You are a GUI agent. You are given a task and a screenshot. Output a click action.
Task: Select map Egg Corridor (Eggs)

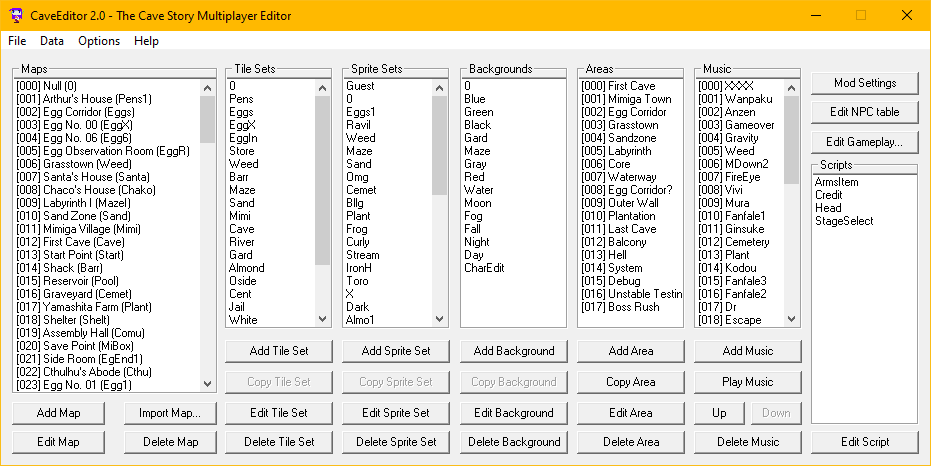point(75,112)
